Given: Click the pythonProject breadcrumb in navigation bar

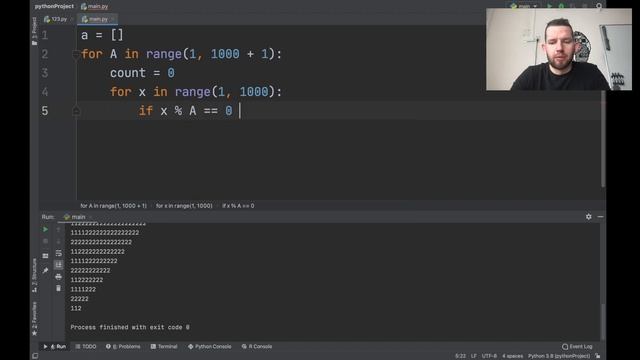Looking at the screenshot, I should [x=54, y=6].
